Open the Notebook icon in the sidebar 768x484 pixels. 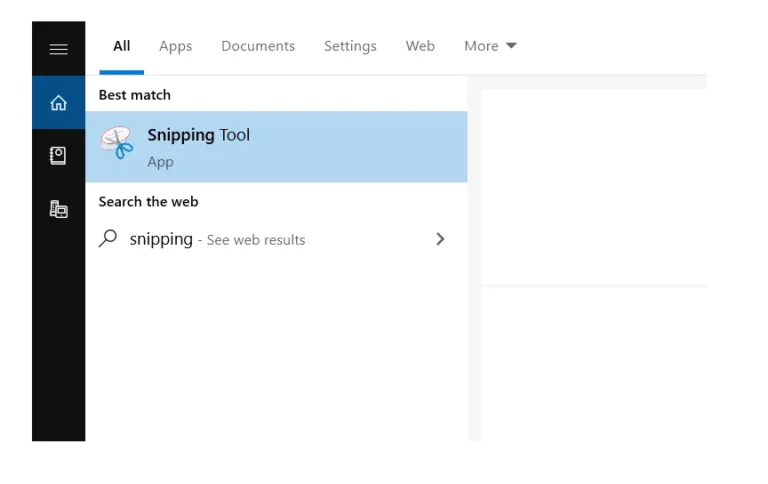tap(58, 156)
